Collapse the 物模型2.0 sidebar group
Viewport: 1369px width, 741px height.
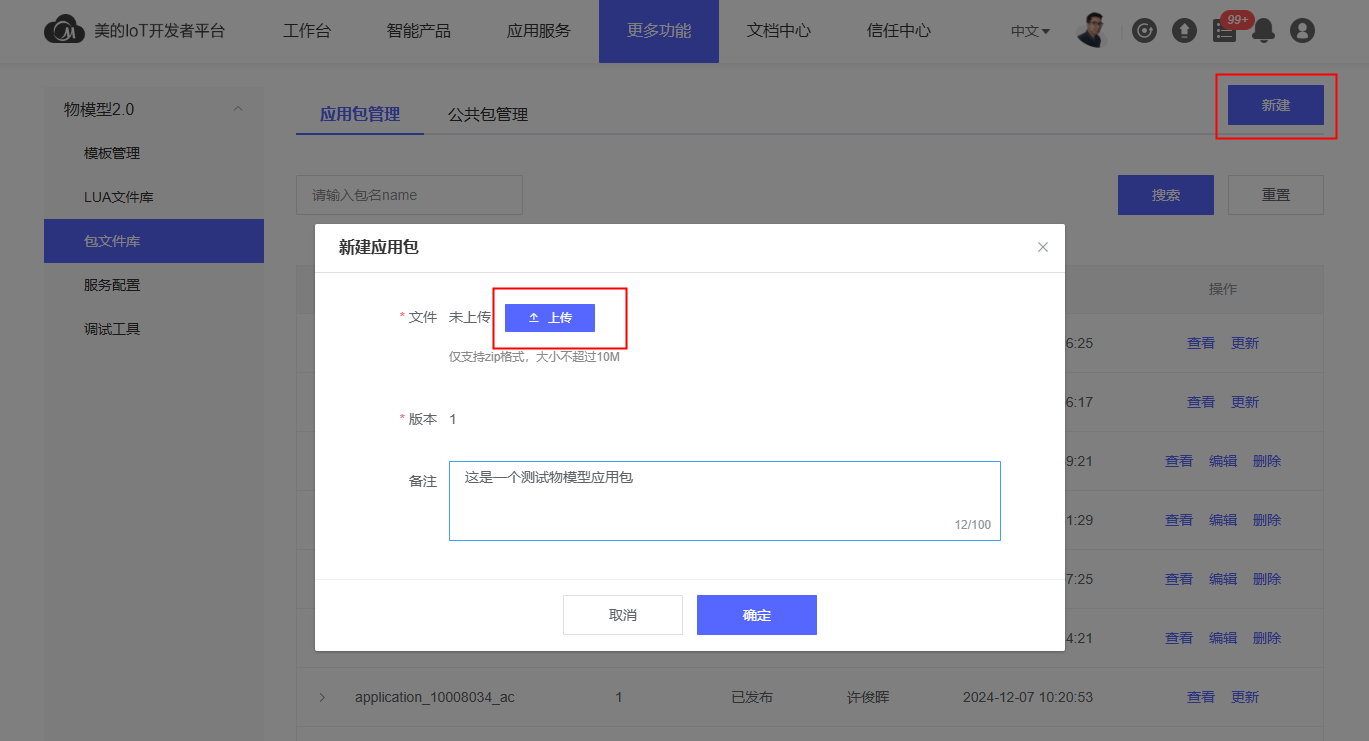coord(238,109)
